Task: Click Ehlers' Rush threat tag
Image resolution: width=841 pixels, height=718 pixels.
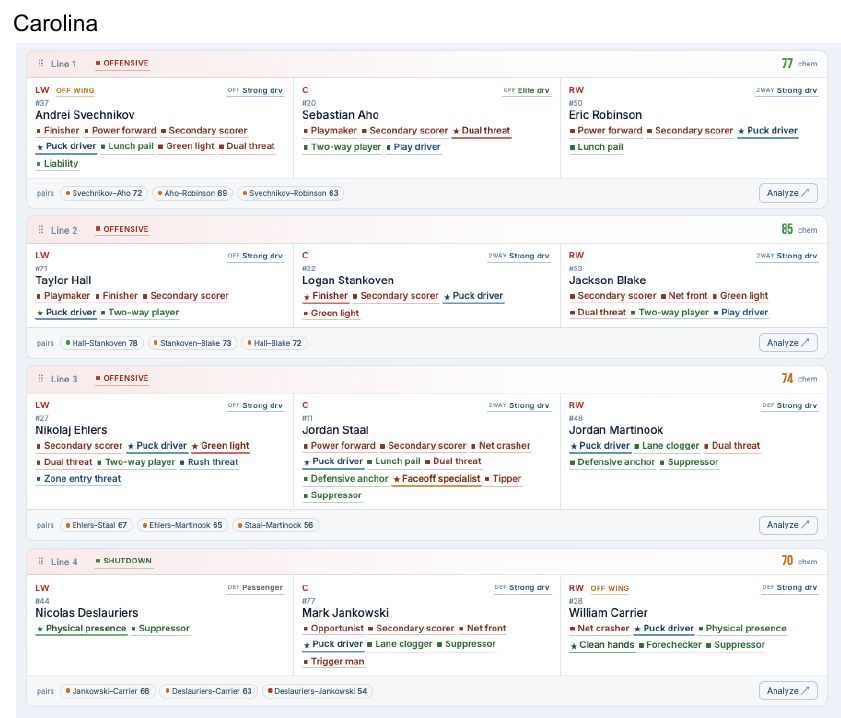Action: click(209, 462)
